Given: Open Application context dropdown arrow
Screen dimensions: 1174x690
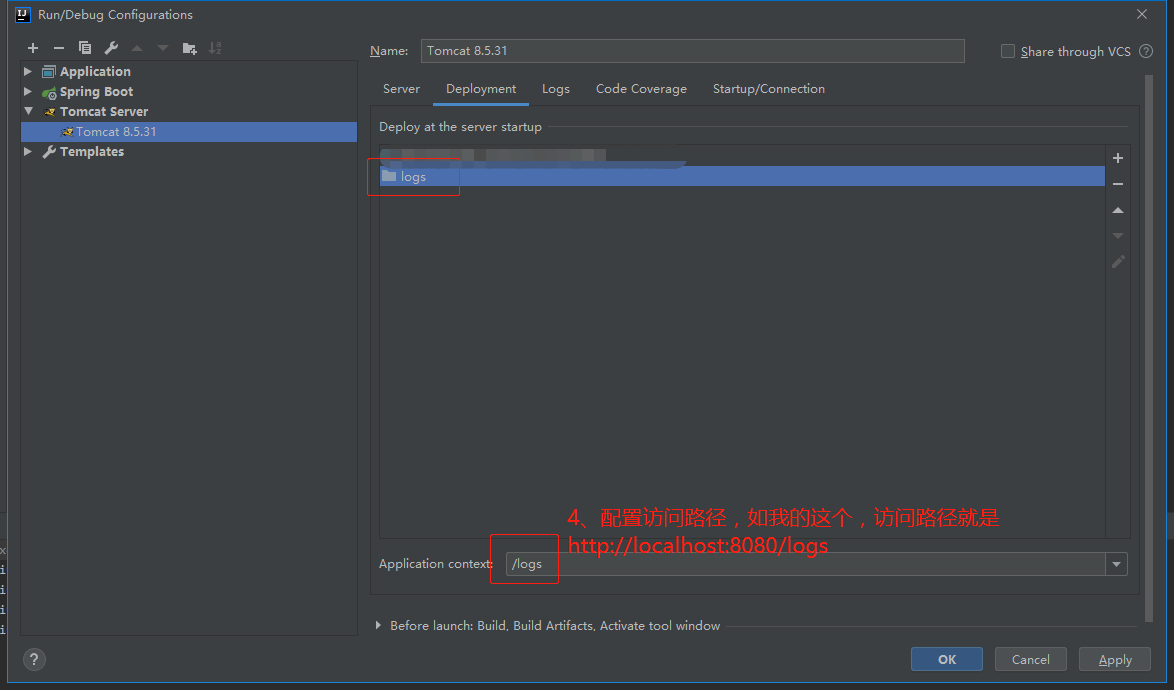Looking at the screenshot, I should [1116, 564].
